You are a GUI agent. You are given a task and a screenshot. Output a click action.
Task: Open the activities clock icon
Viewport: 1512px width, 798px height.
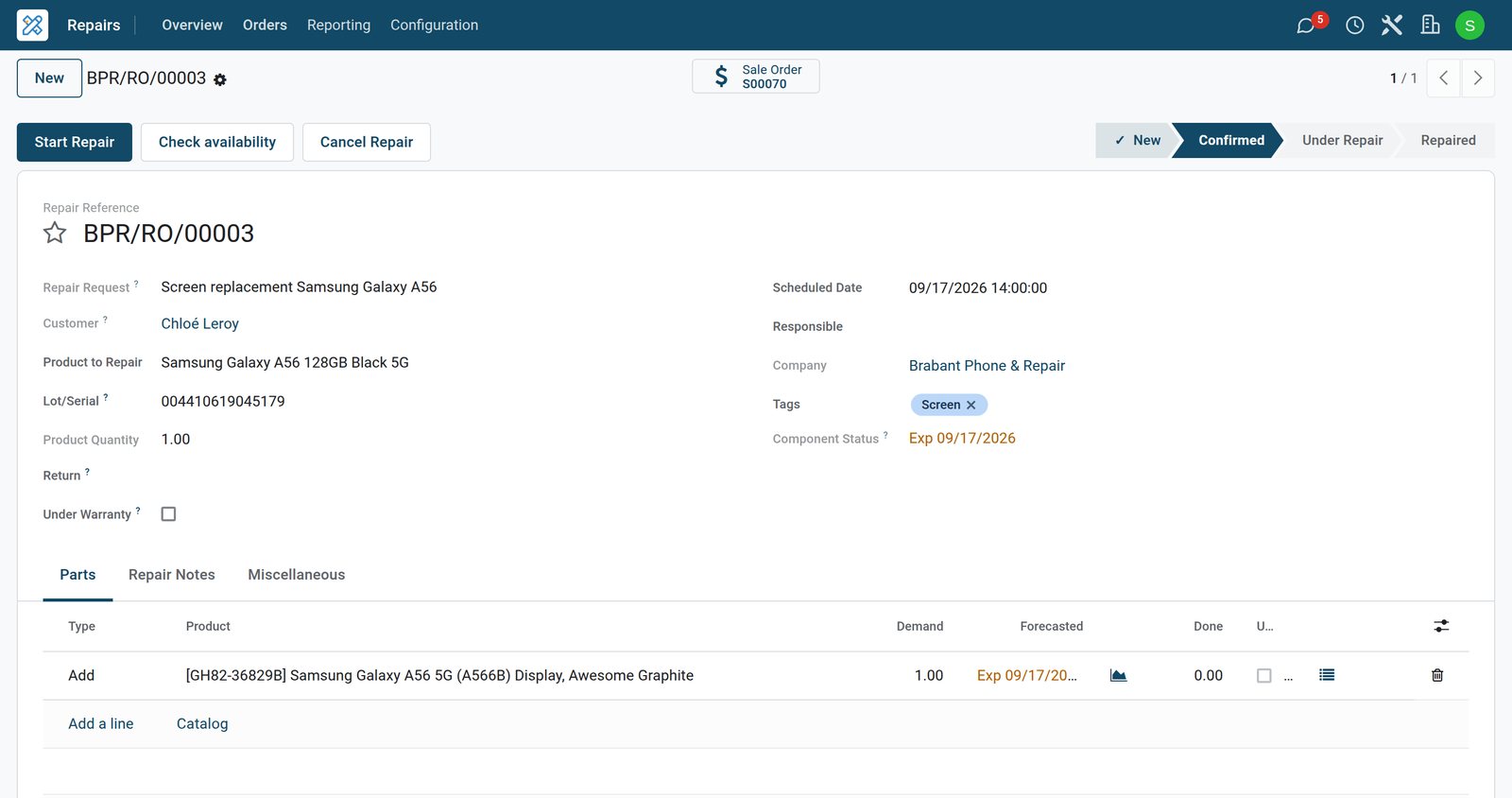coord(1354,26)
